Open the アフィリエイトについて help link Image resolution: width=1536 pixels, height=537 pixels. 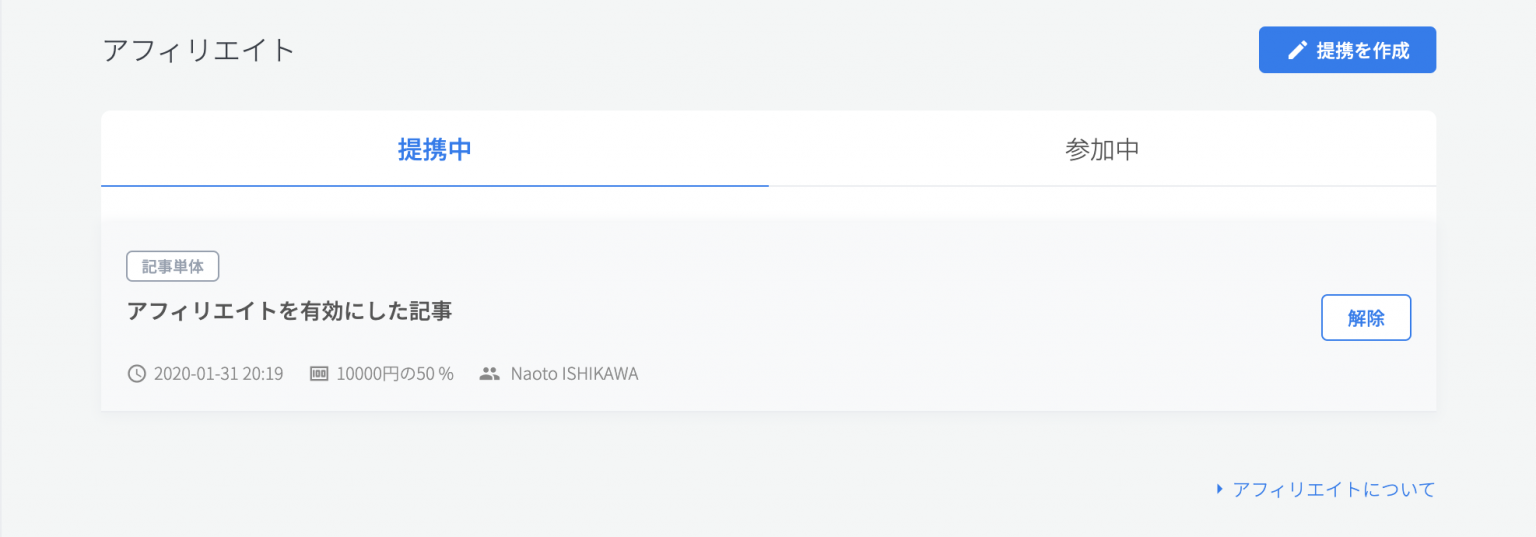pos(1334,490)
